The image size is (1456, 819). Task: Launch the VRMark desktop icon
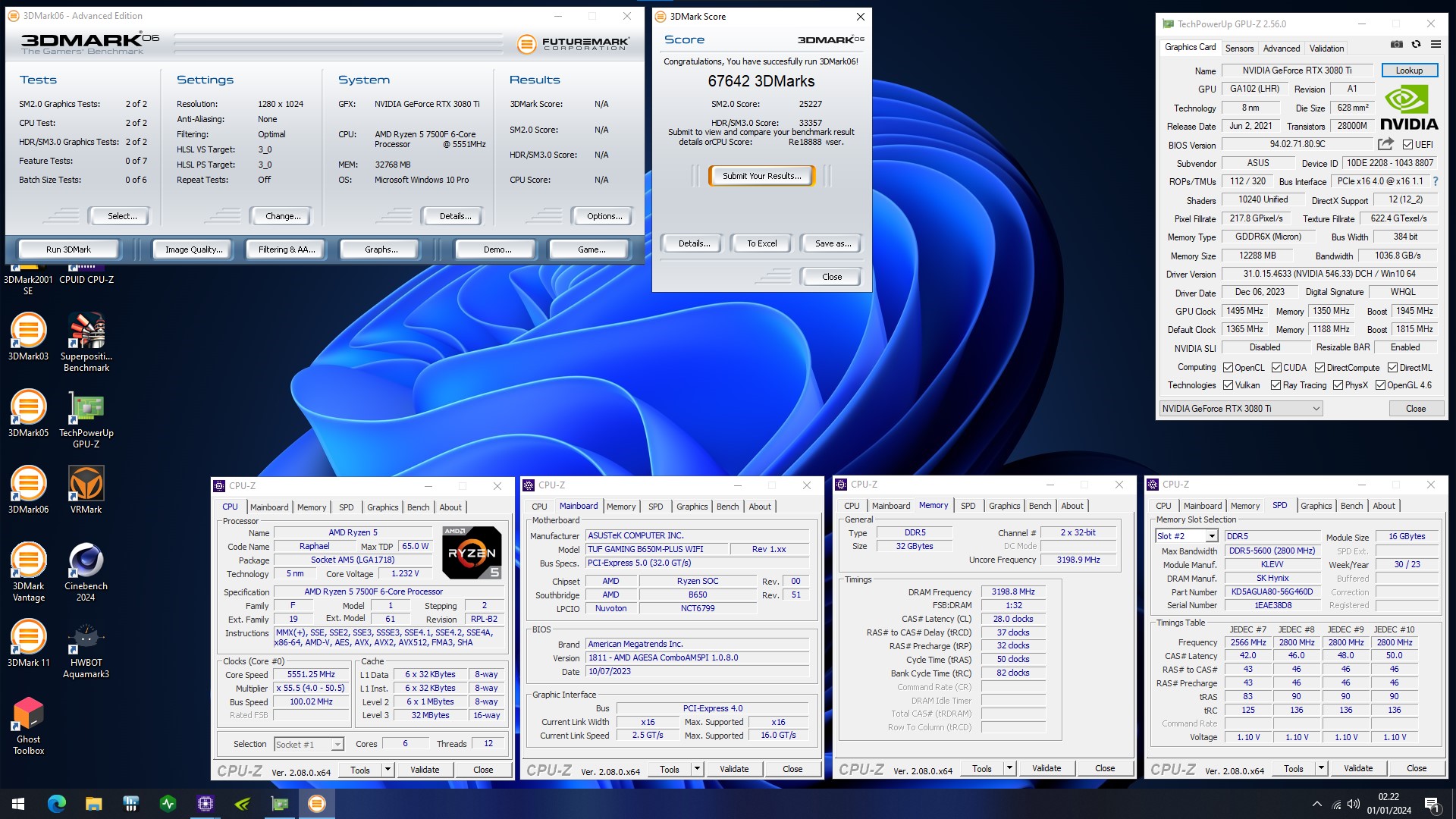pos(86,491)
